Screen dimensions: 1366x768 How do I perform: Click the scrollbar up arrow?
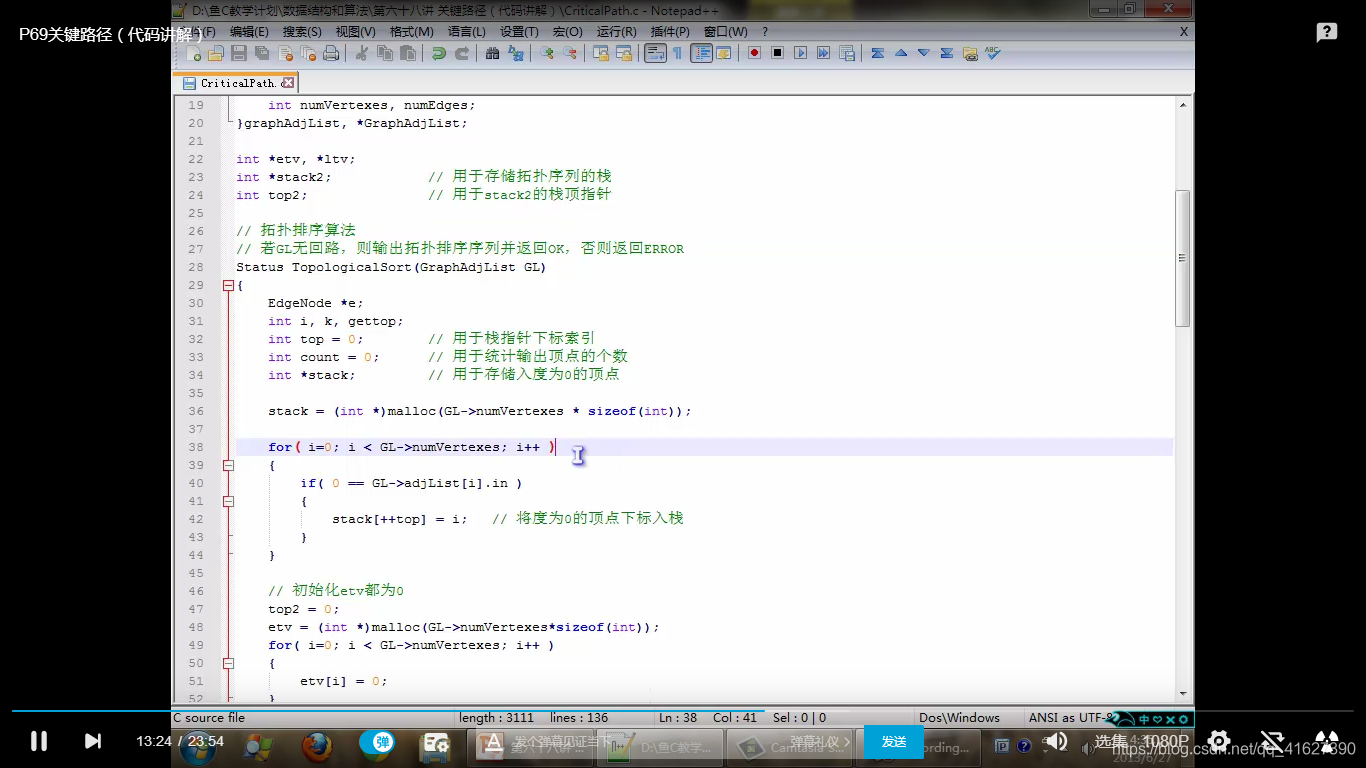(x=1183, y=104)
